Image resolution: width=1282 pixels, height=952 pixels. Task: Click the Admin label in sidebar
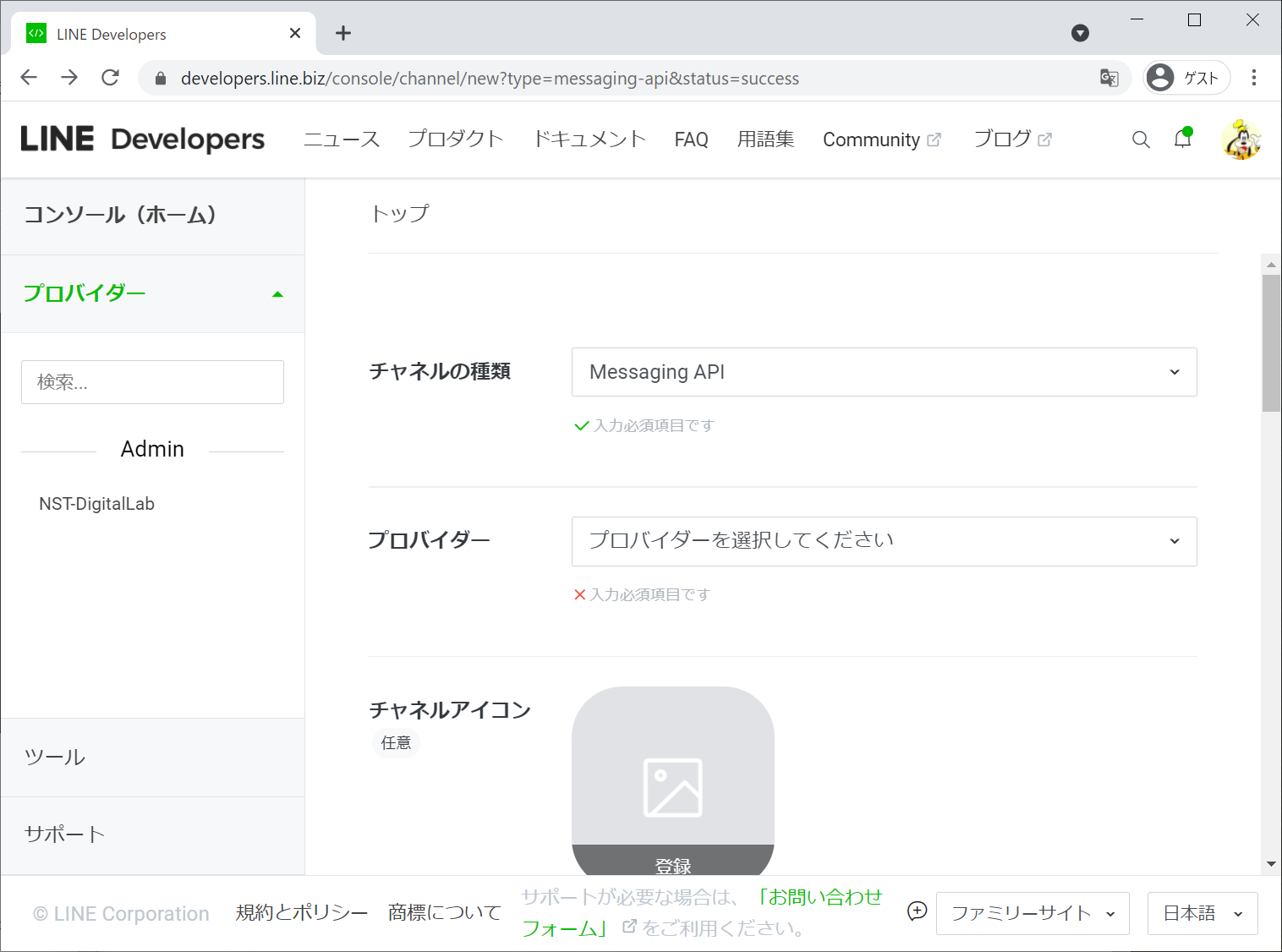(152, 449)
